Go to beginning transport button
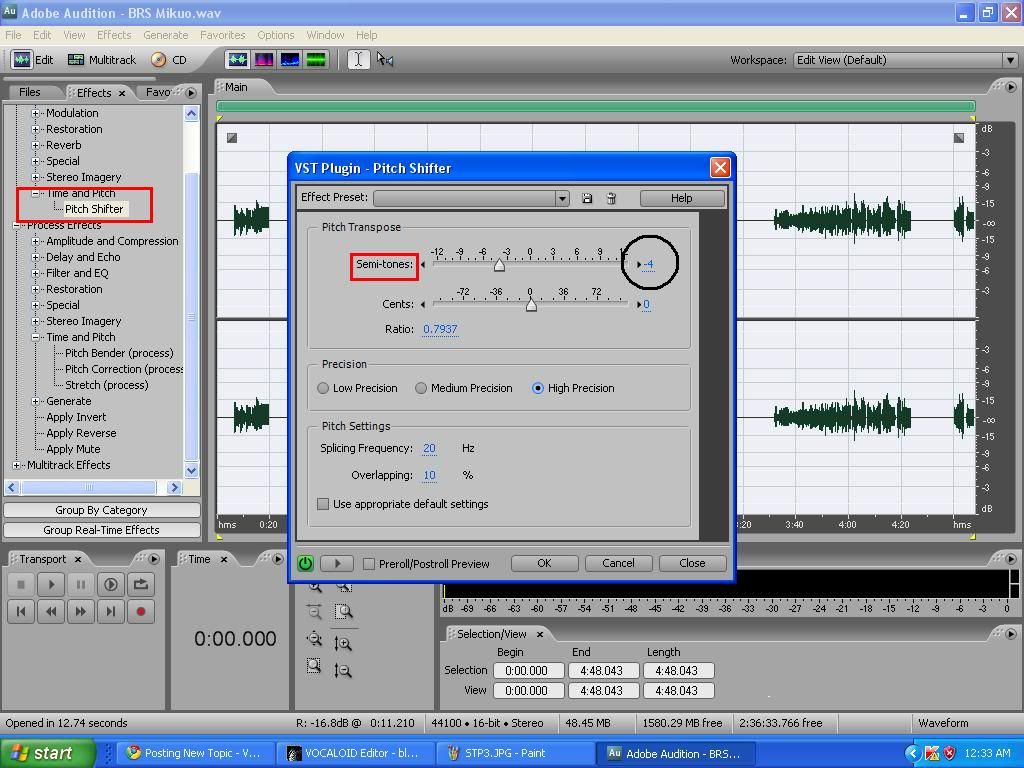The height and width of the screenshot is (768, 1024). click(x=21, y=612)
